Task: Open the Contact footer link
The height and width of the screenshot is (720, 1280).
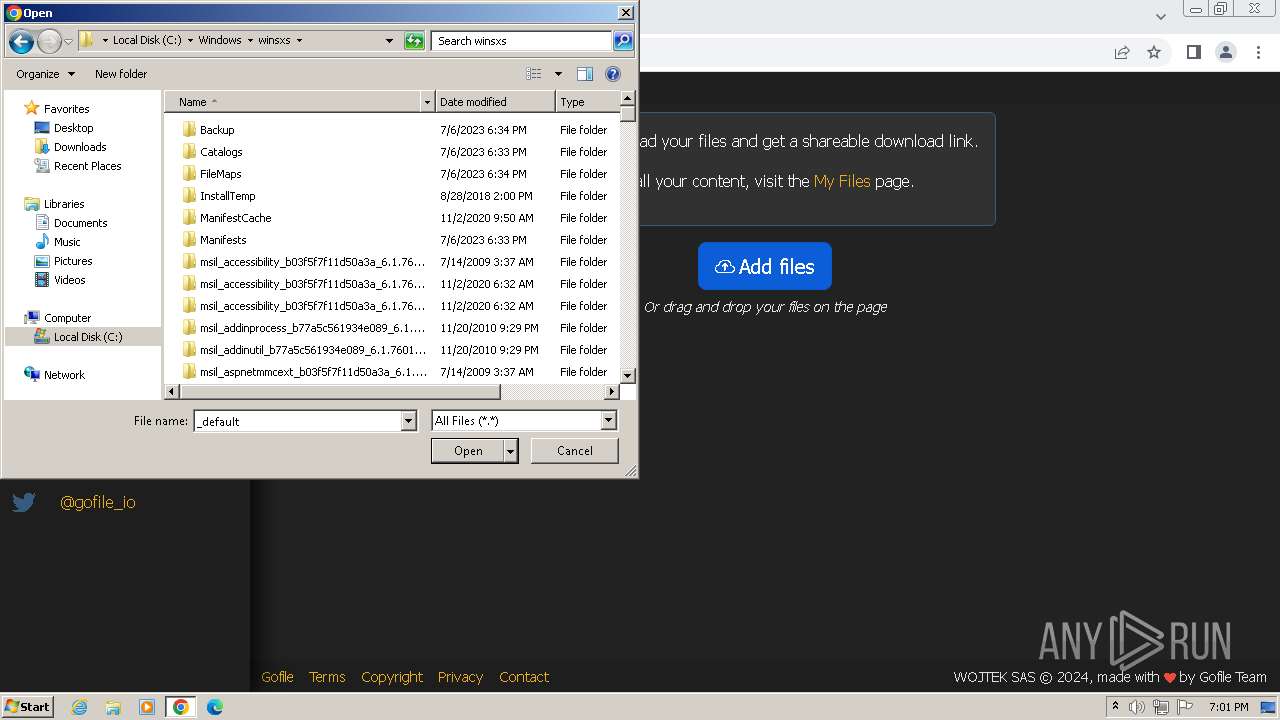Action: coord(524,677)
